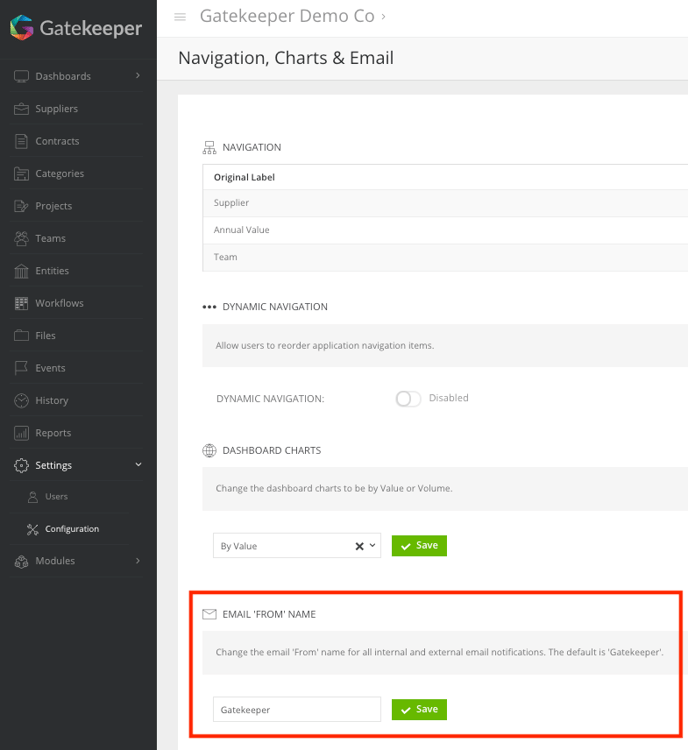This screenshot has height=750, width=688.
Task: Click the Modules cubes icon
Action: [x=21, y=561]
